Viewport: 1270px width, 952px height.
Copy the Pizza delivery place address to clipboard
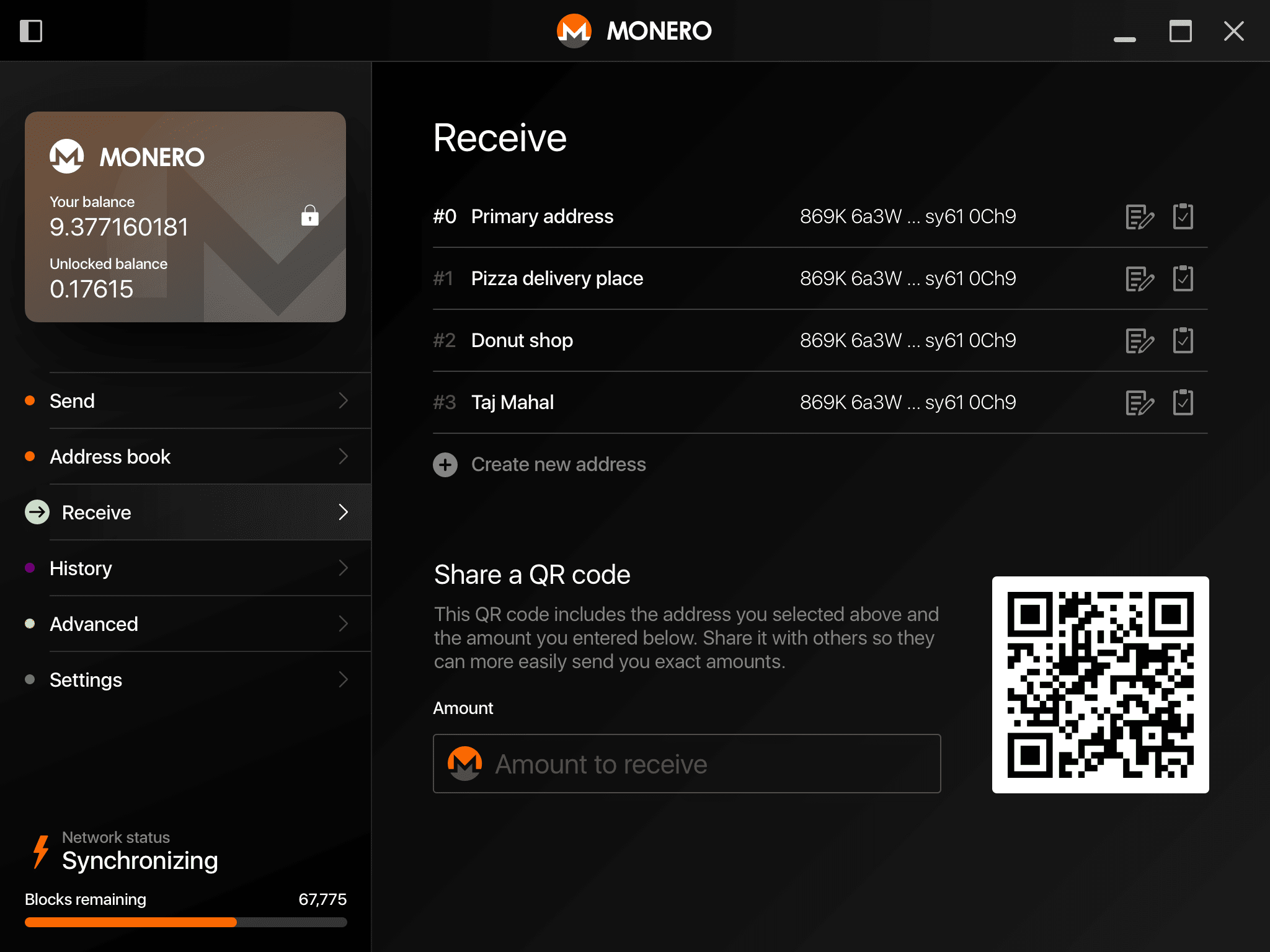tap(1183, 278)
